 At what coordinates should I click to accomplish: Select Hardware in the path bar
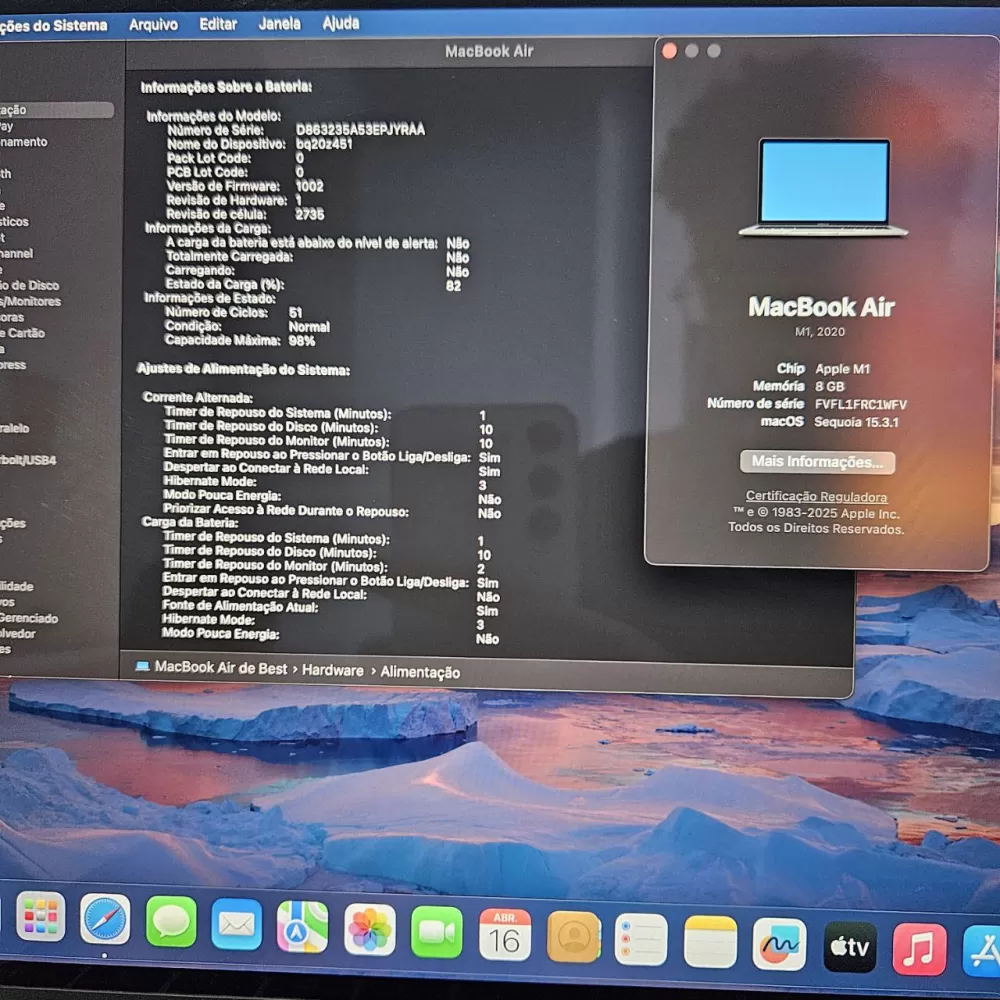[x=332, y=670]
